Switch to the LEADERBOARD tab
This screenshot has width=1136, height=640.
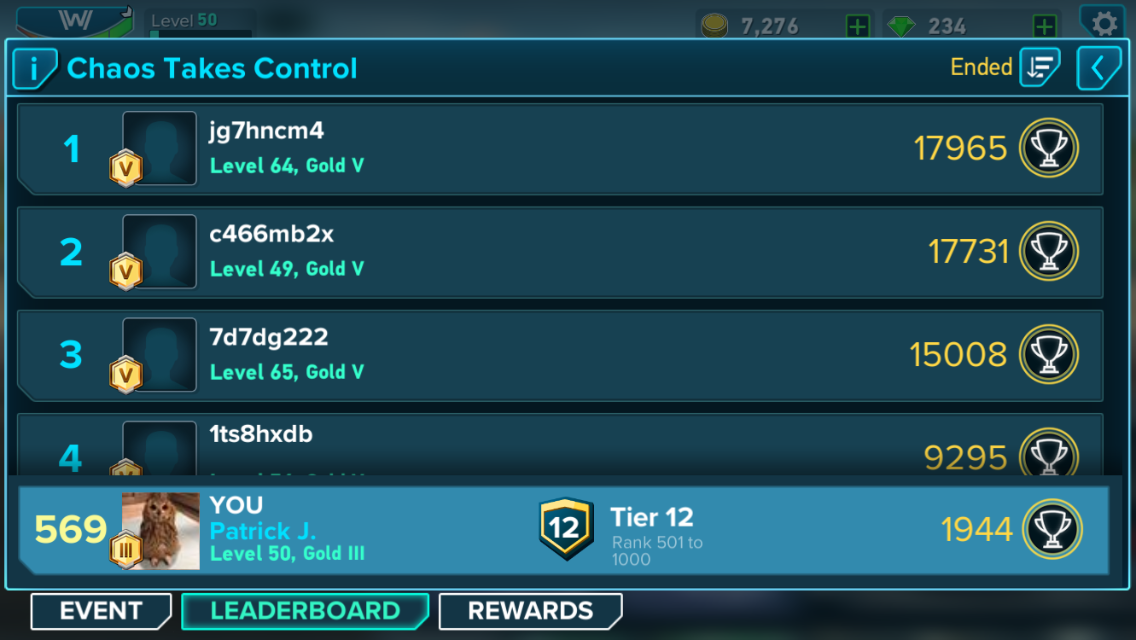[305, 611]
